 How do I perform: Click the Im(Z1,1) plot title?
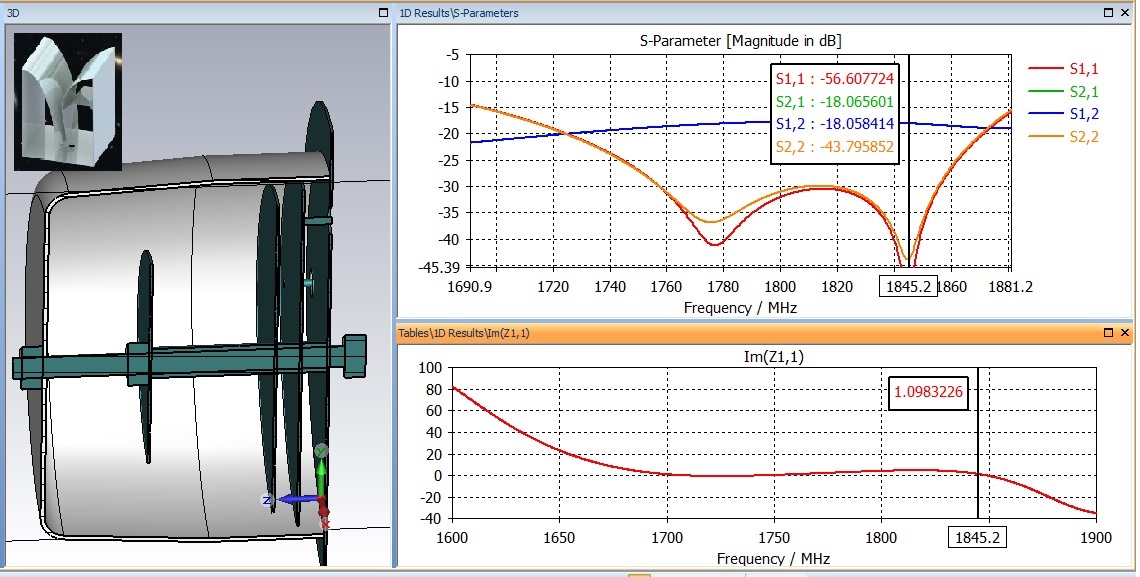[774, 357]
